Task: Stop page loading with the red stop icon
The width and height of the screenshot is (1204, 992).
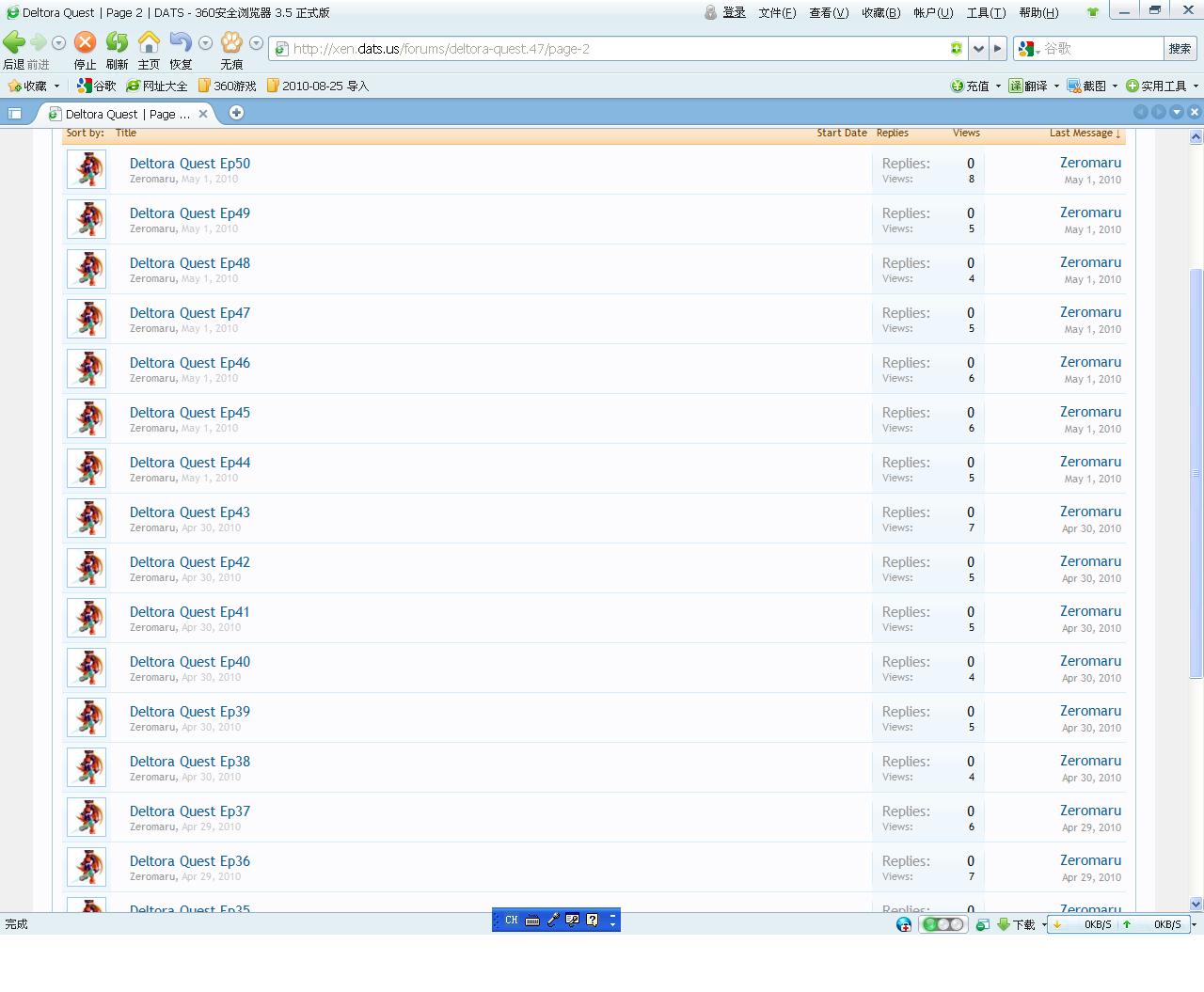Action: click(x=85, y=43)
